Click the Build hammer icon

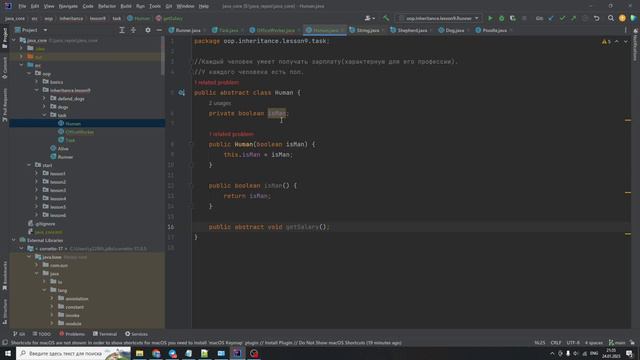[x=386, y=18]
